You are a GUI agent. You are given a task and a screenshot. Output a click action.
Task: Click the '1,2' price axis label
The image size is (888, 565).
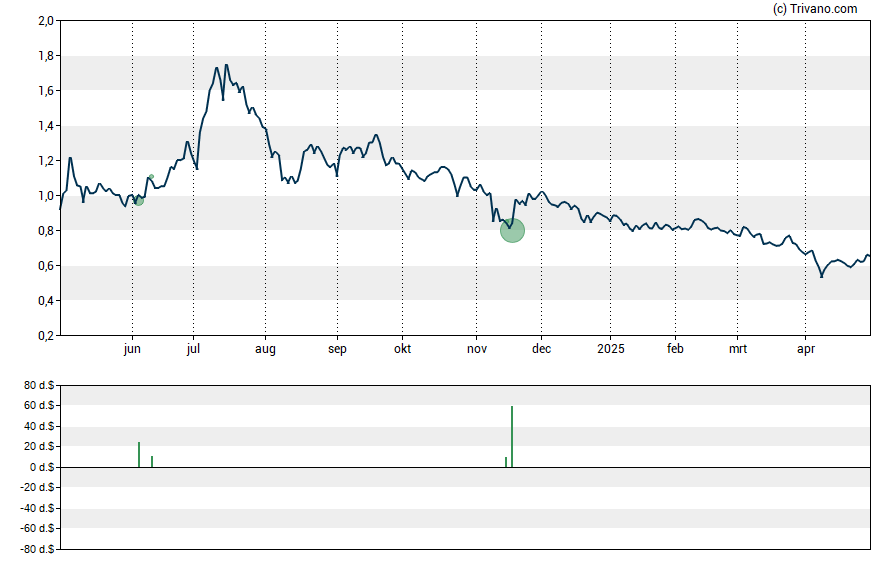click(46, 161)
